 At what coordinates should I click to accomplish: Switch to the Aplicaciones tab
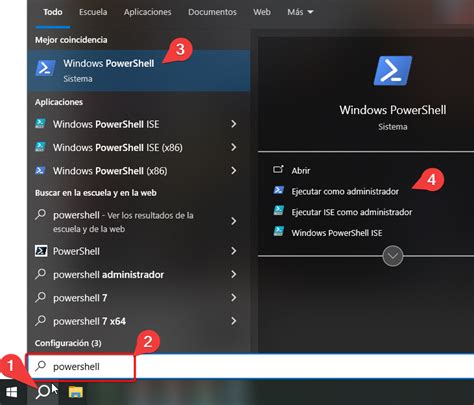coord(147,12)
